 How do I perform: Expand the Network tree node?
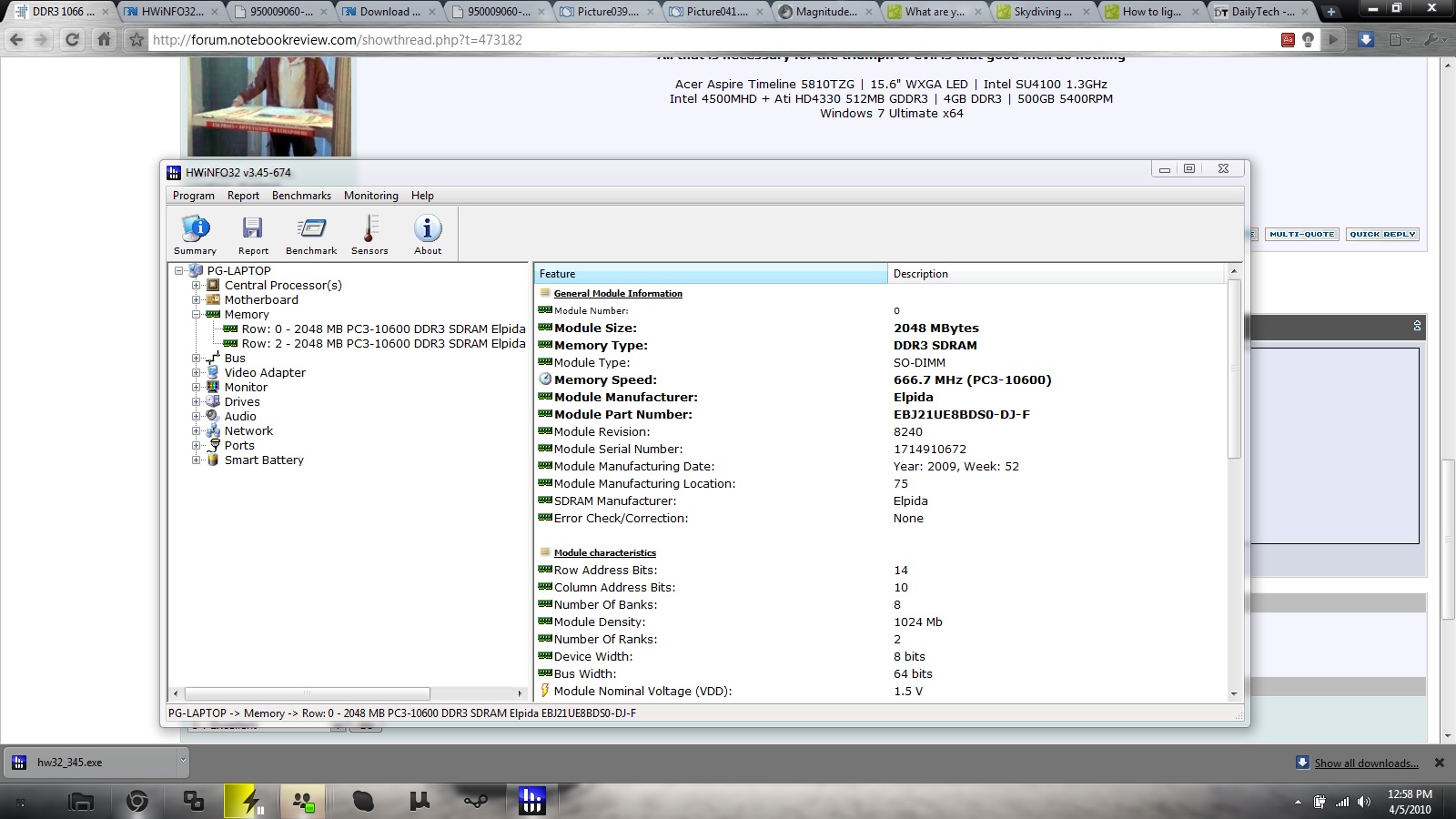click(196, 430)
